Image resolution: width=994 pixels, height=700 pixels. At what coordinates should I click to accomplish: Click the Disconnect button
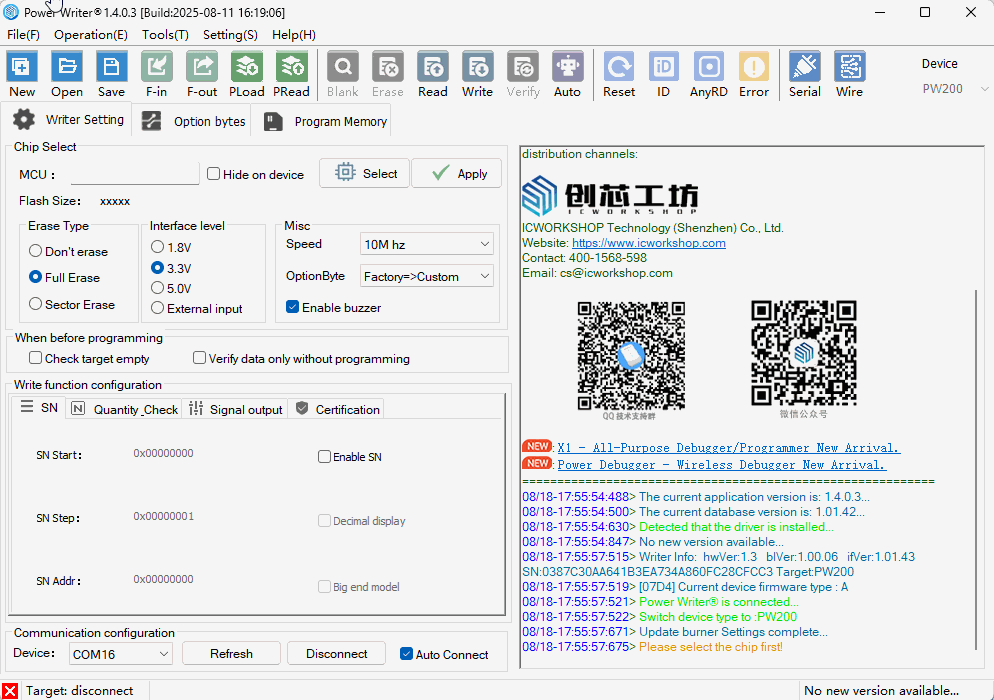click(x=337, y=653)
